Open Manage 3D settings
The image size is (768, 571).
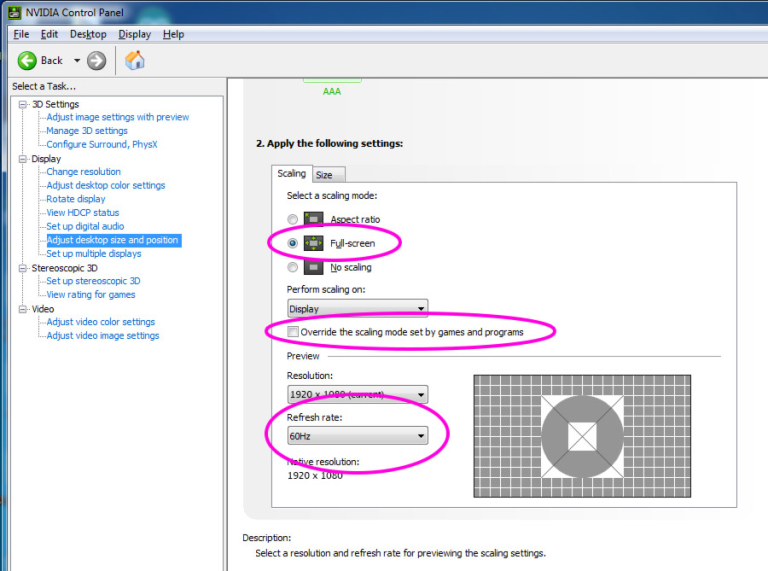pos(87,131)
